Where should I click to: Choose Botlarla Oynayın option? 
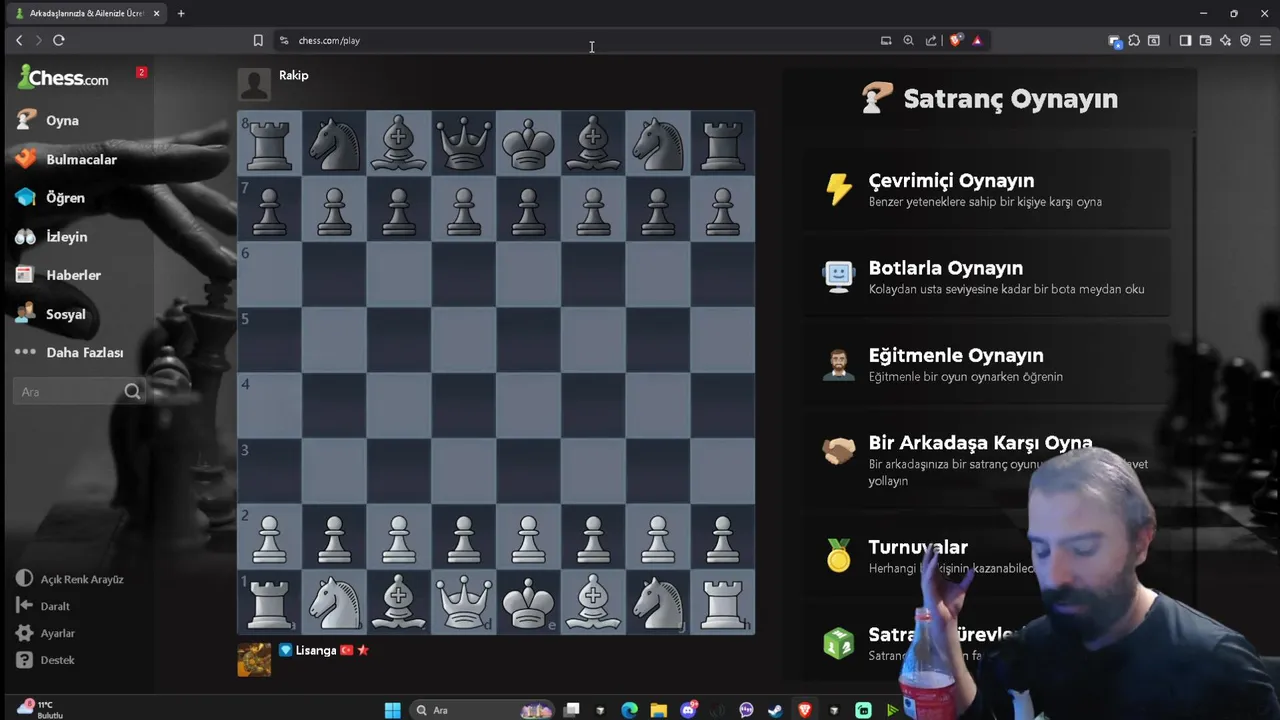(x=988, y=277)
